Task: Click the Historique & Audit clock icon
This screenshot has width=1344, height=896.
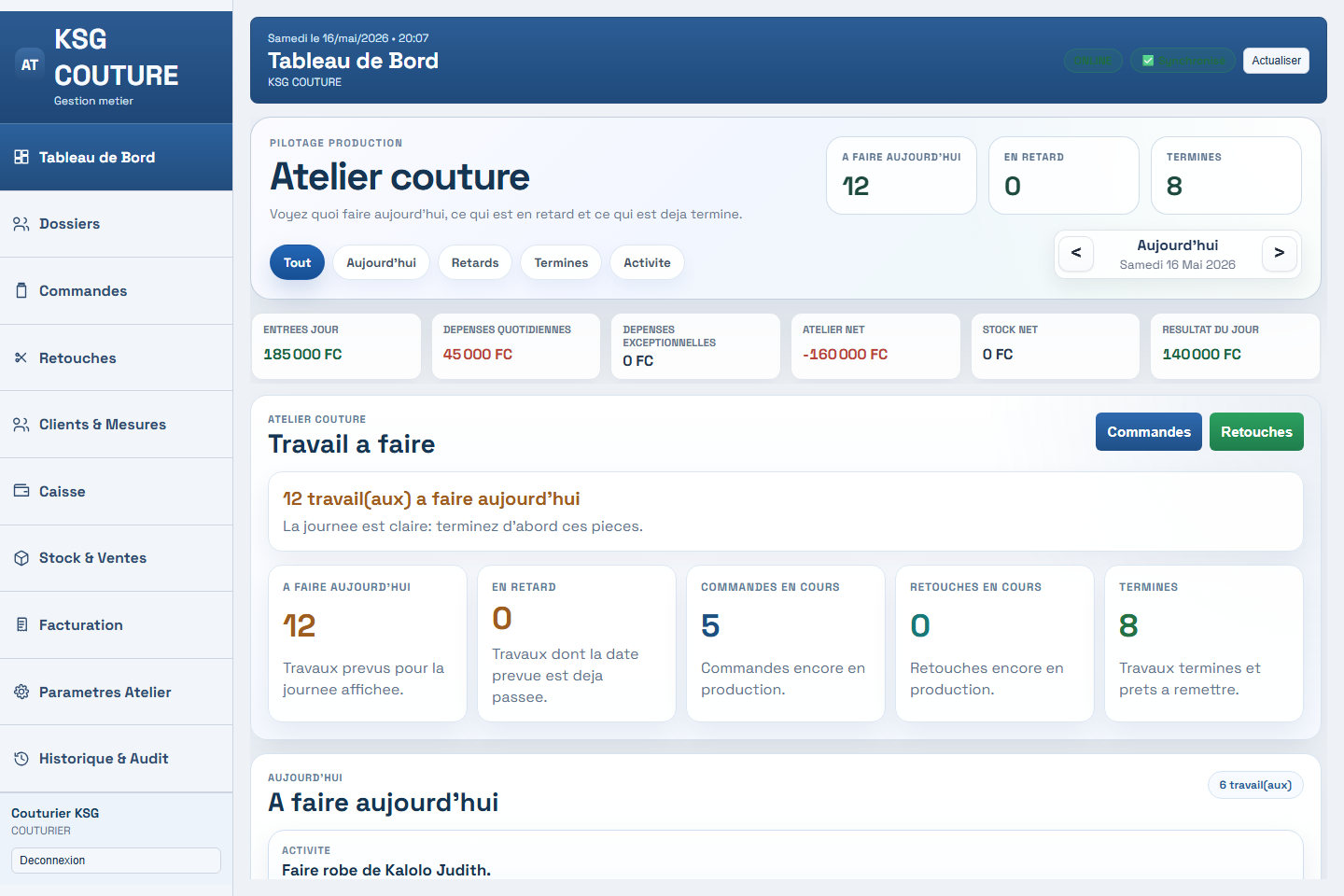Action: tap(21, 759)
